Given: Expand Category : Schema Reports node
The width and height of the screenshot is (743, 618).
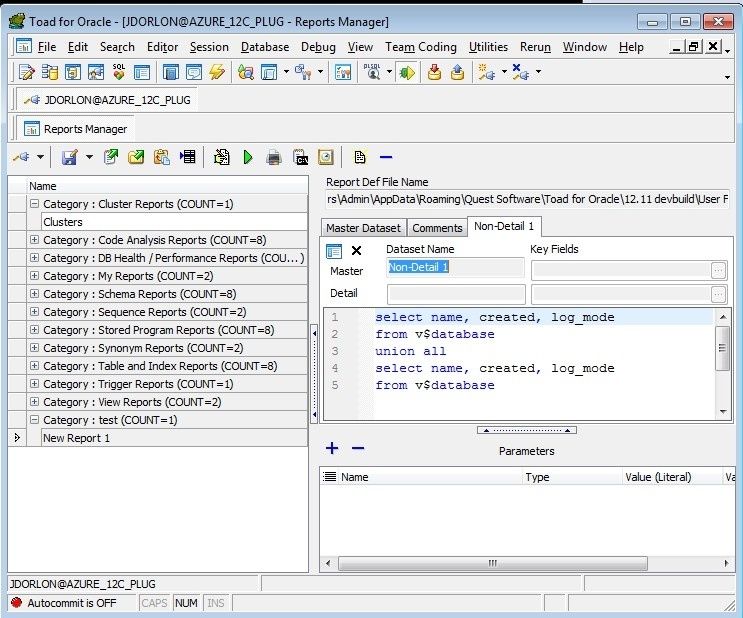Looking at the screenshot, I should click(x=34, y=294).
